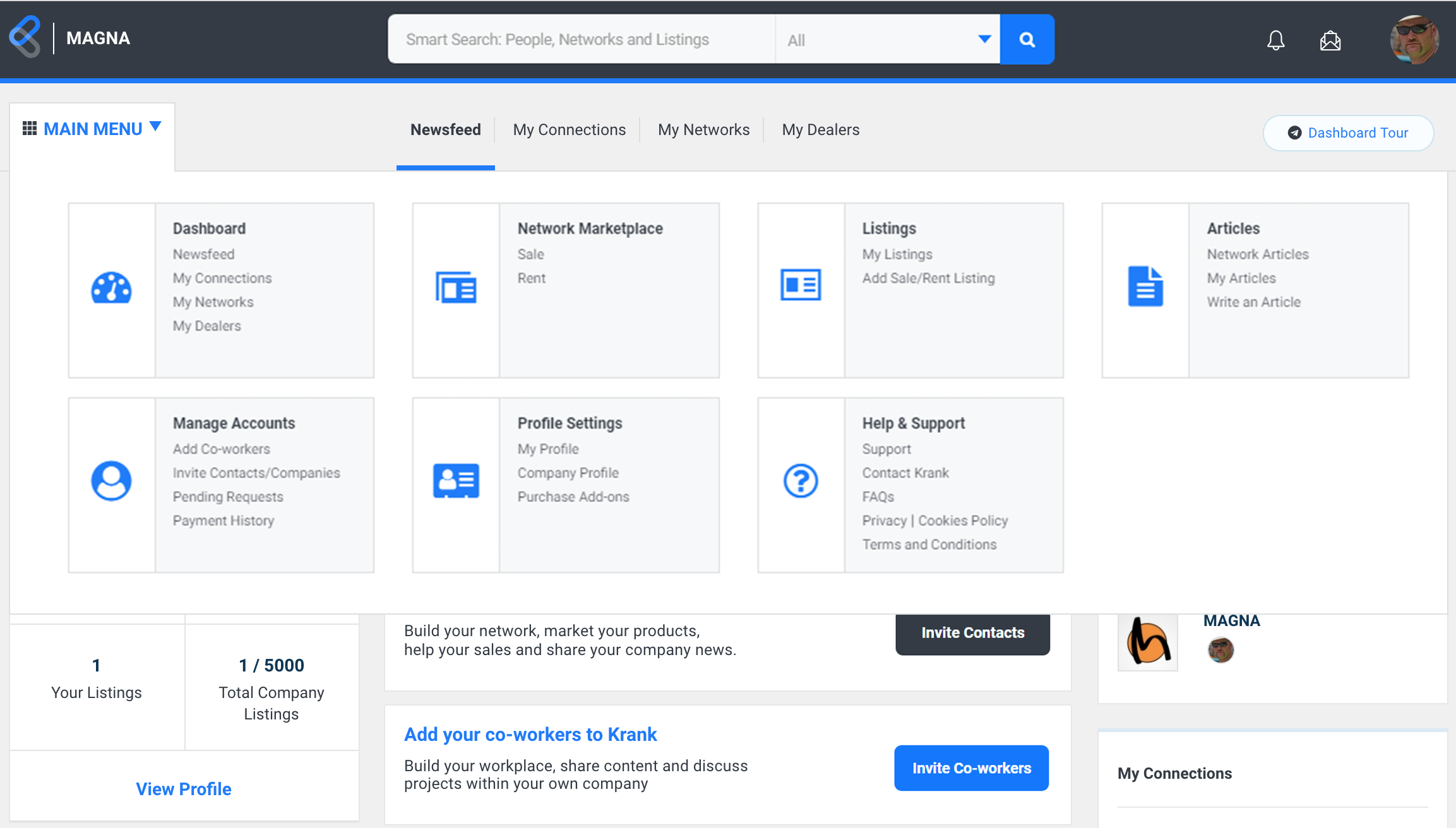
Task: Open Terms and Conditions
Action: (x=929, y=545)
